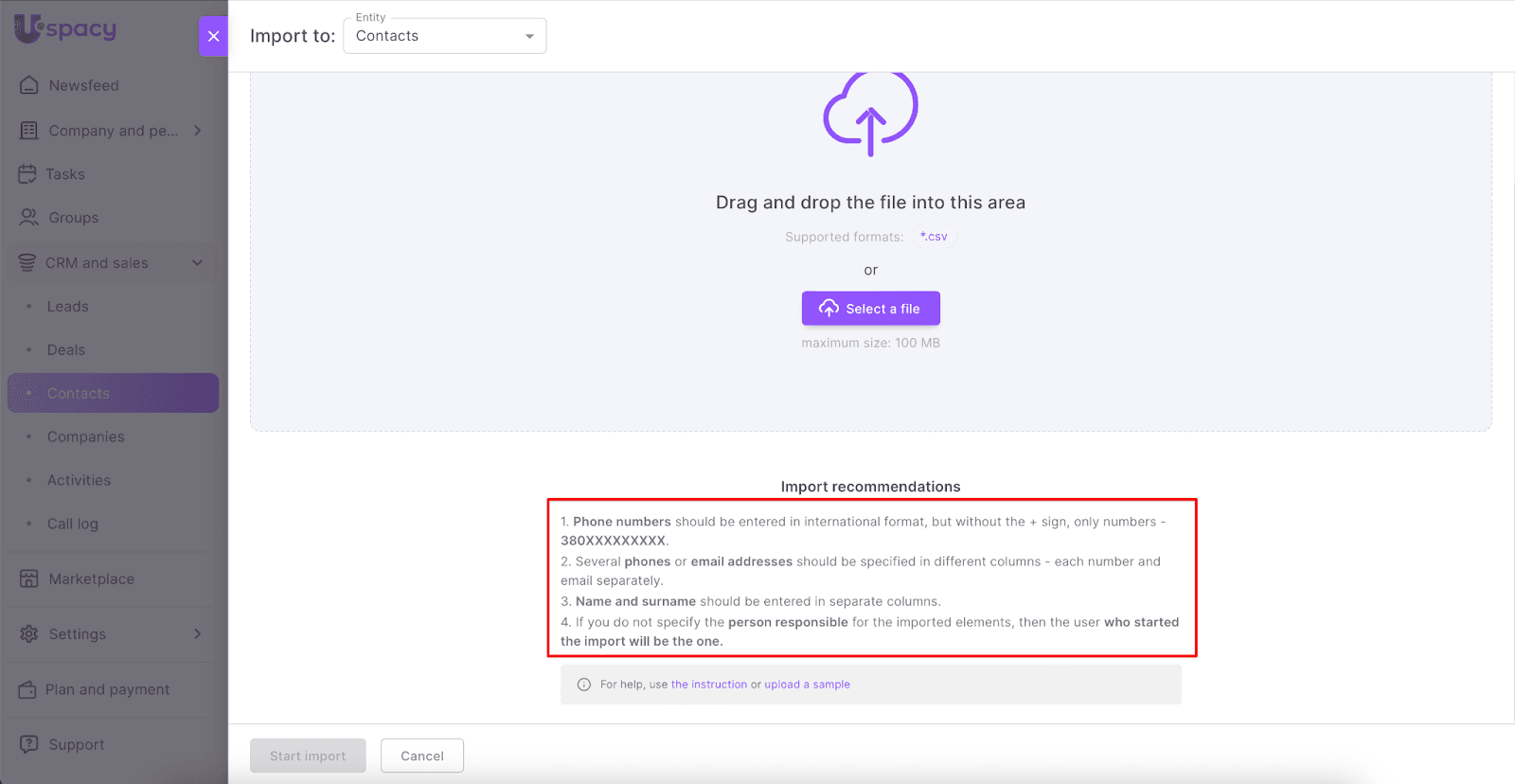Click the Plan and payment icon

[x=27, y=689]
